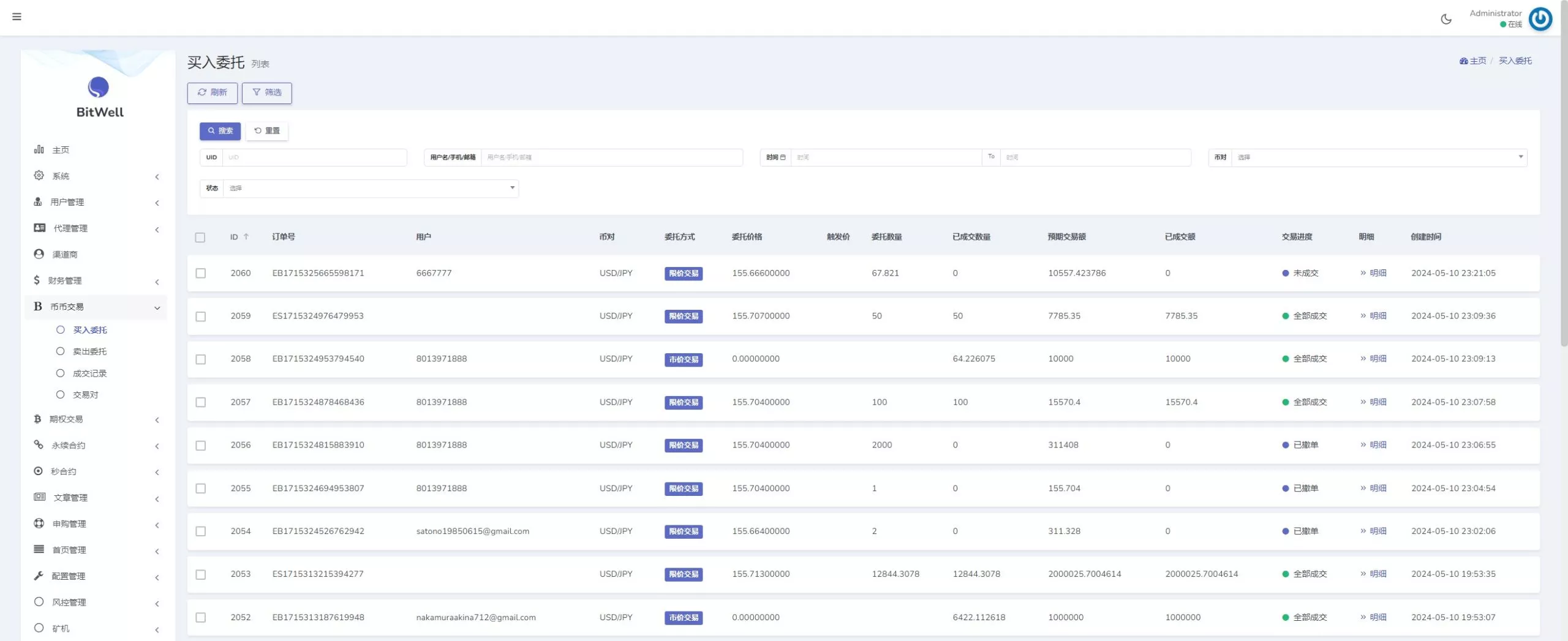Open the 卖出委托 submenu item
The height and width of the screenshot is (641, 1568).
(x=89, y=351)
